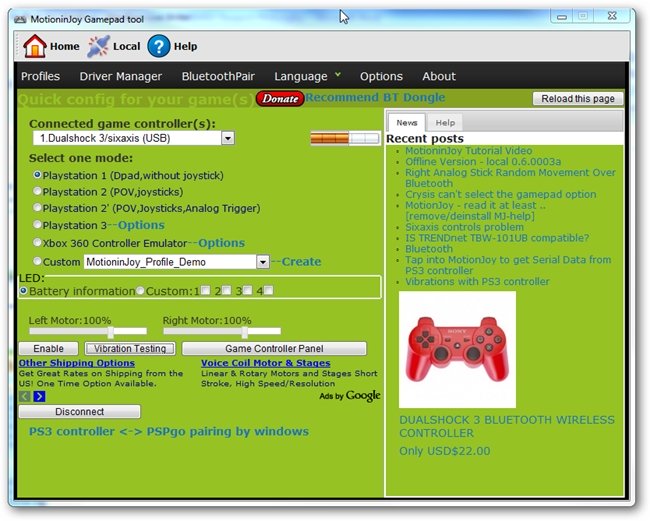650x521 pixels.
Task: Open Sixaxis controls problem post
Action: click(464, 227)
